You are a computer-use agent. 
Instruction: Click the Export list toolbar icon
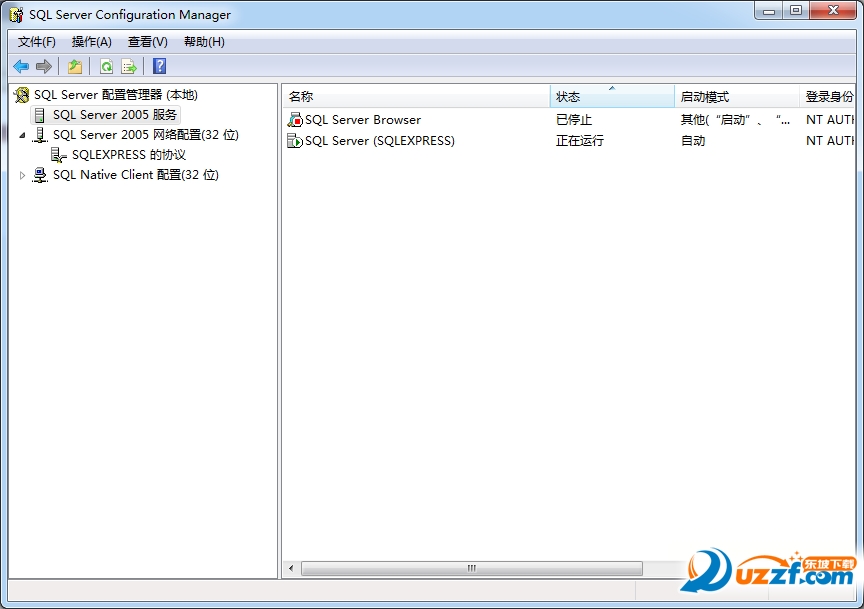pyautogui.click(x=128, y=66)
